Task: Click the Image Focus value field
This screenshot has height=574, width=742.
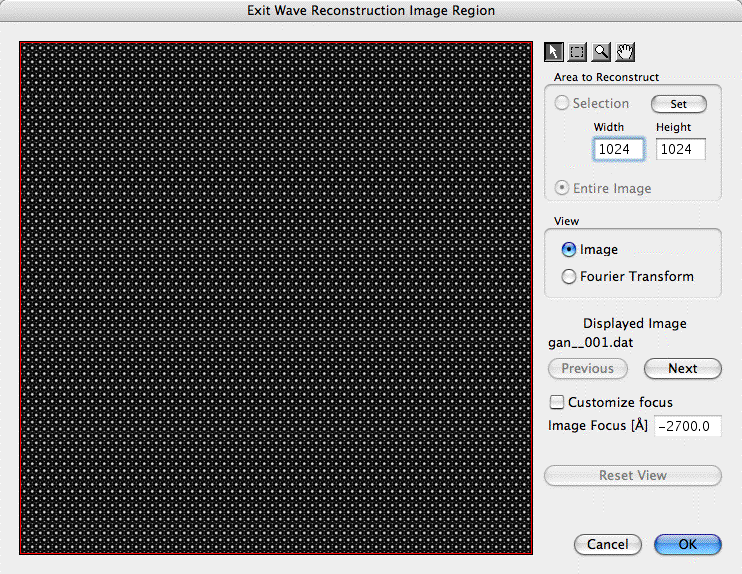Action: pyautogui.click(x=688, y=426)
